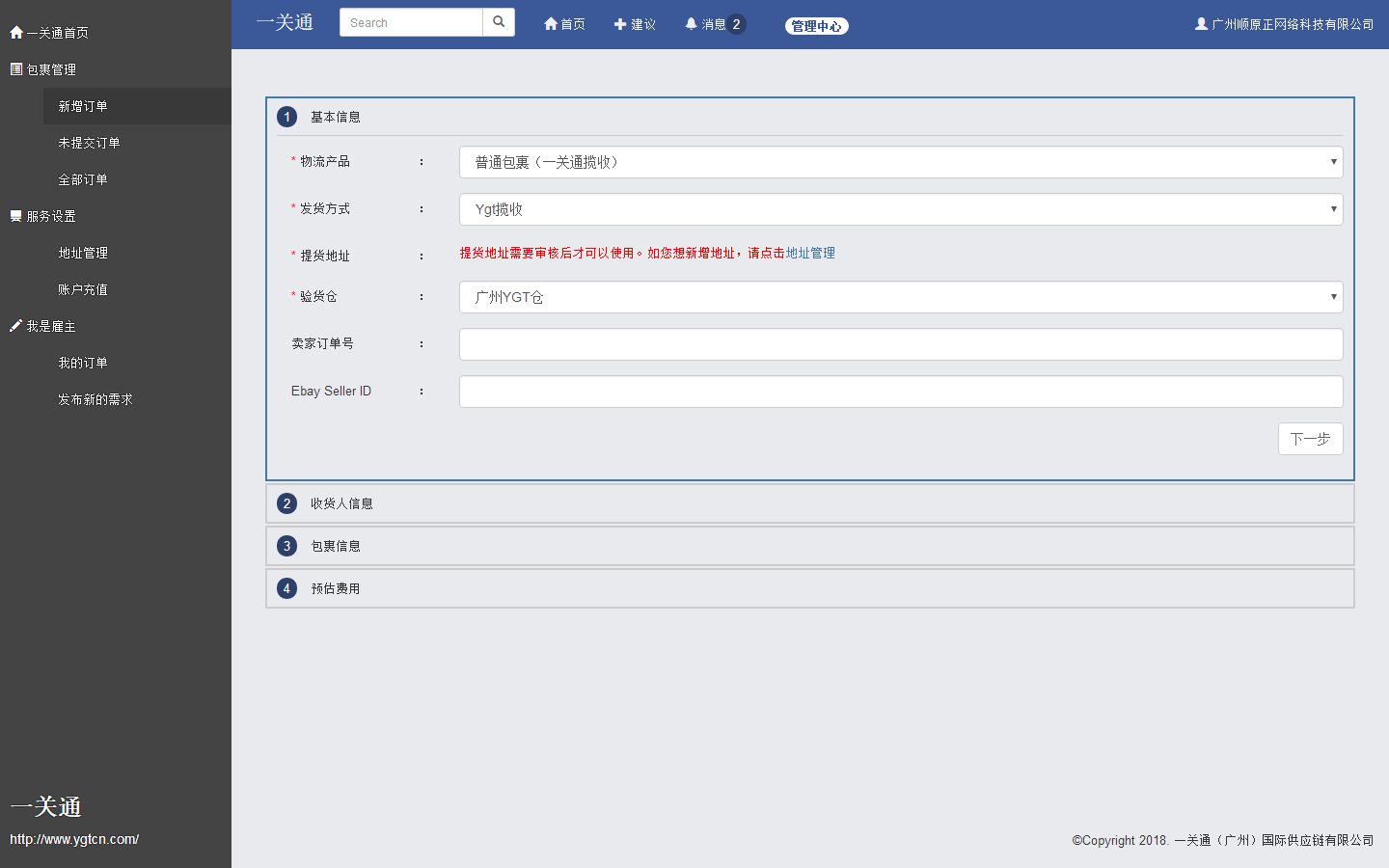The height and width of the screenshot is (868, 1389).
Task: Click the pencil icon next to 我是雇主
Action: pyautogui.click(x=16, y=326)
